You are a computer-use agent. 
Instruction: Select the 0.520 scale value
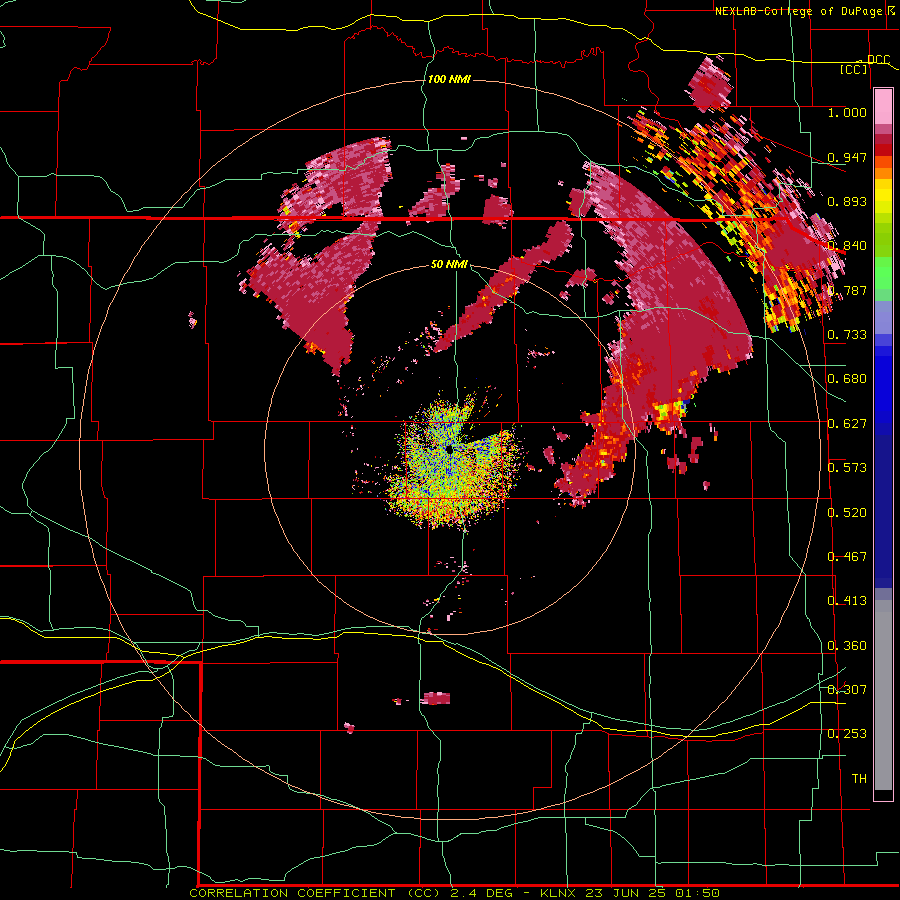tap(847, 513)
